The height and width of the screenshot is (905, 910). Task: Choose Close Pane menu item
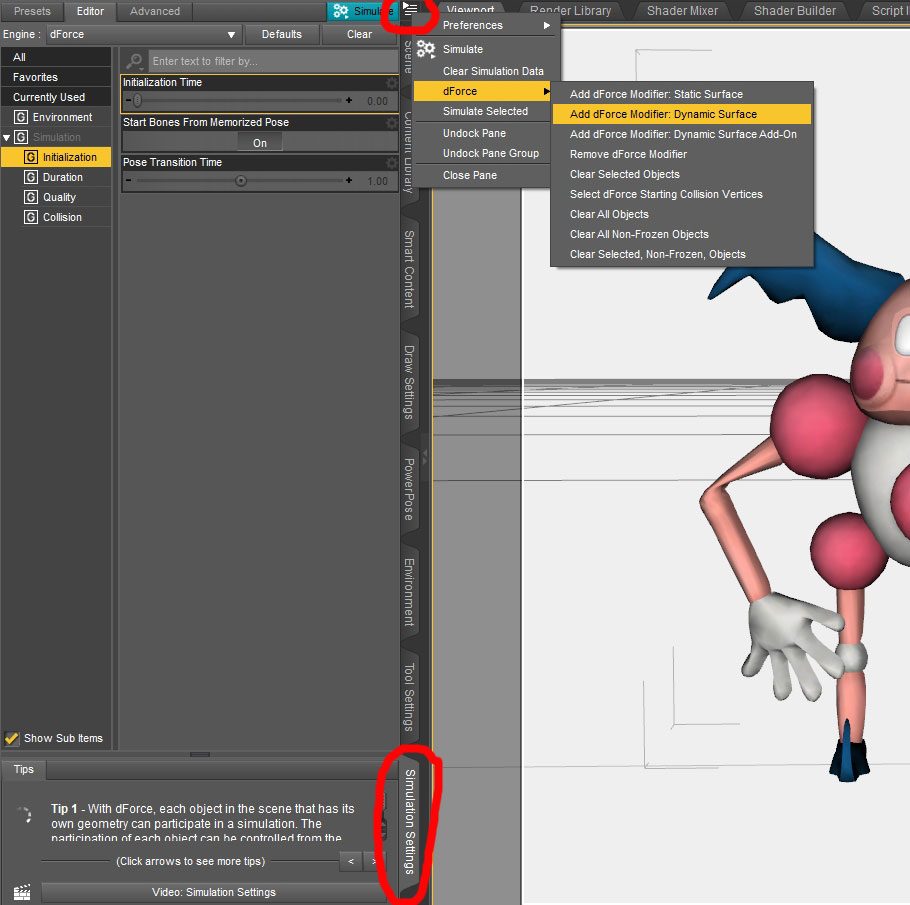tap(482, 175)
